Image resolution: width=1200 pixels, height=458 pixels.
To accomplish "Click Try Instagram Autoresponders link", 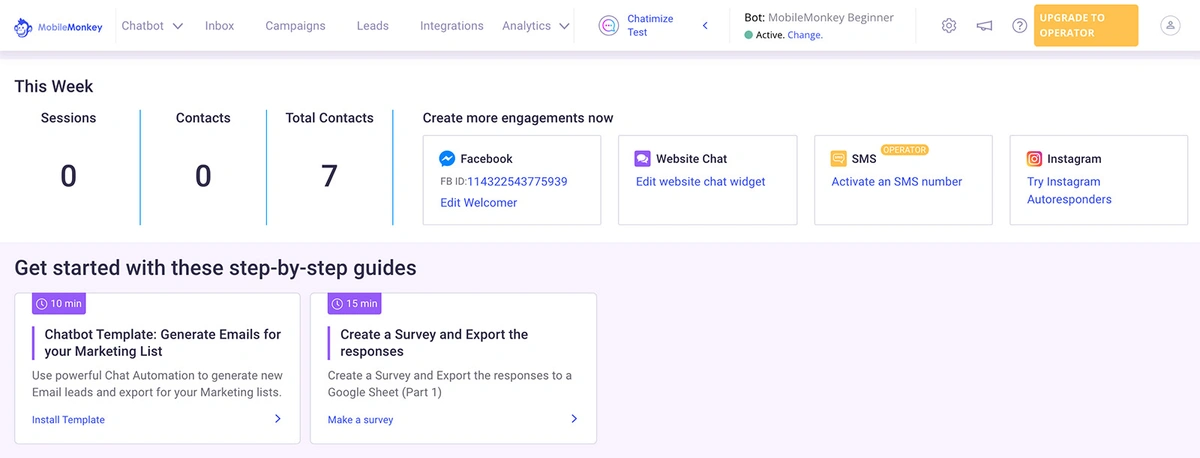I will (x=1069, y=191).
